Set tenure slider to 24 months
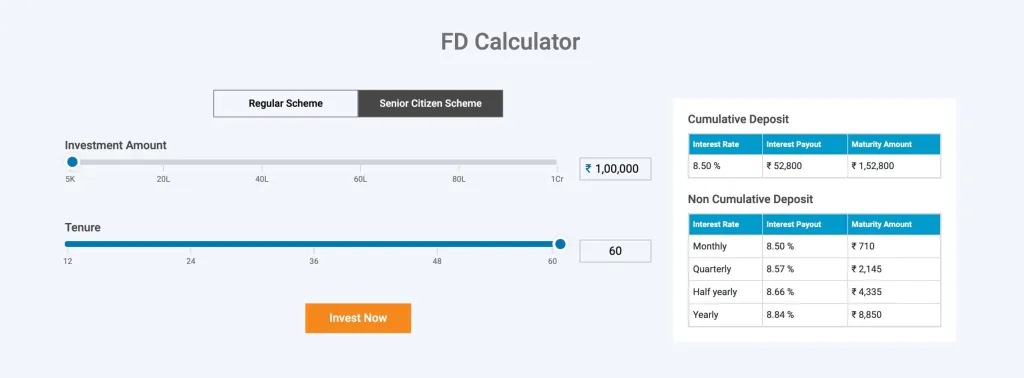 point(191,244)
